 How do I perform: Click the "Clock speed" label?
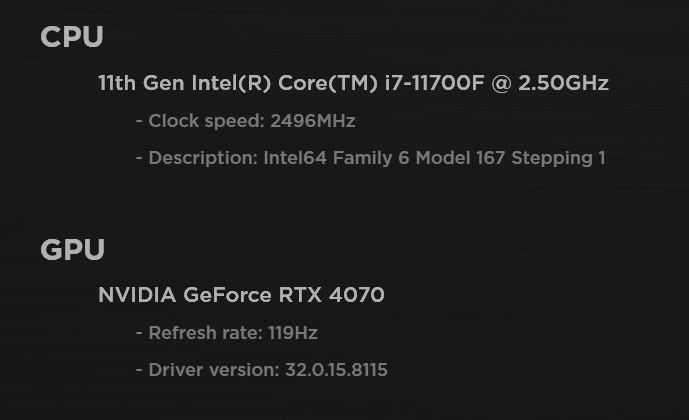coord(204,121)
